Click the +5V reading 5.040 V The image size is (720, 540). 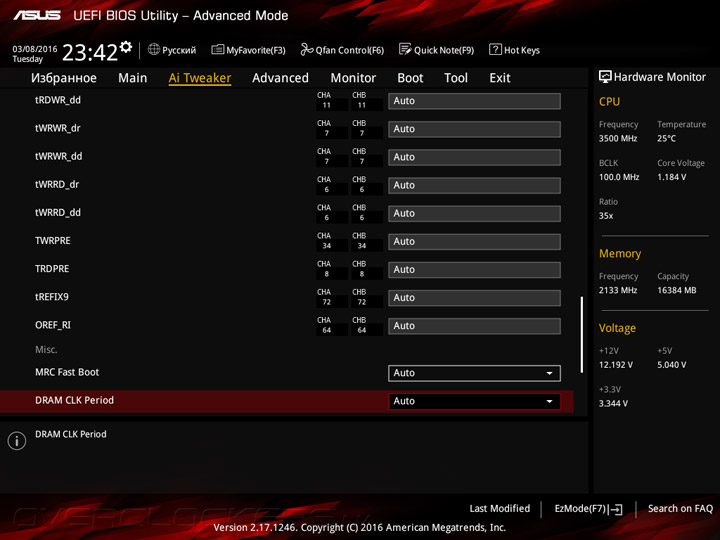pyautogui.click(x=672, y=365)
